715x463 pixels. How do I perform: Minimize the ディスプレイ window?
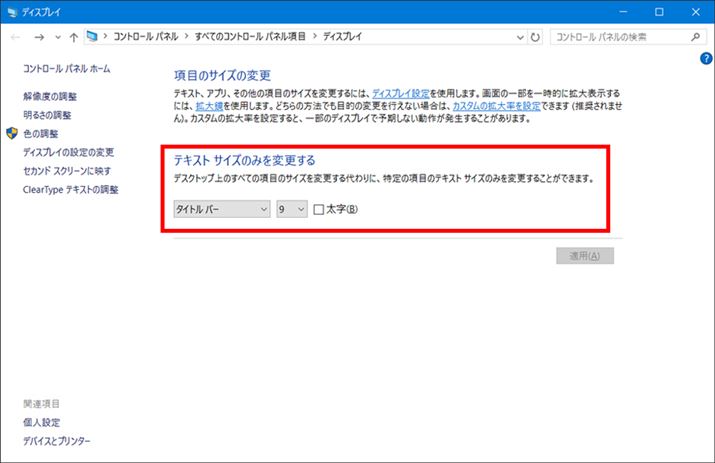coord(623,12)
